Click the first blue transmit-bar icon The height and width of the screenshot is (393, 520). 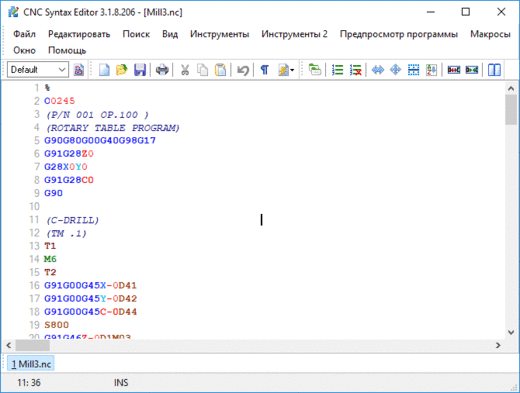[x=454, y=70]
